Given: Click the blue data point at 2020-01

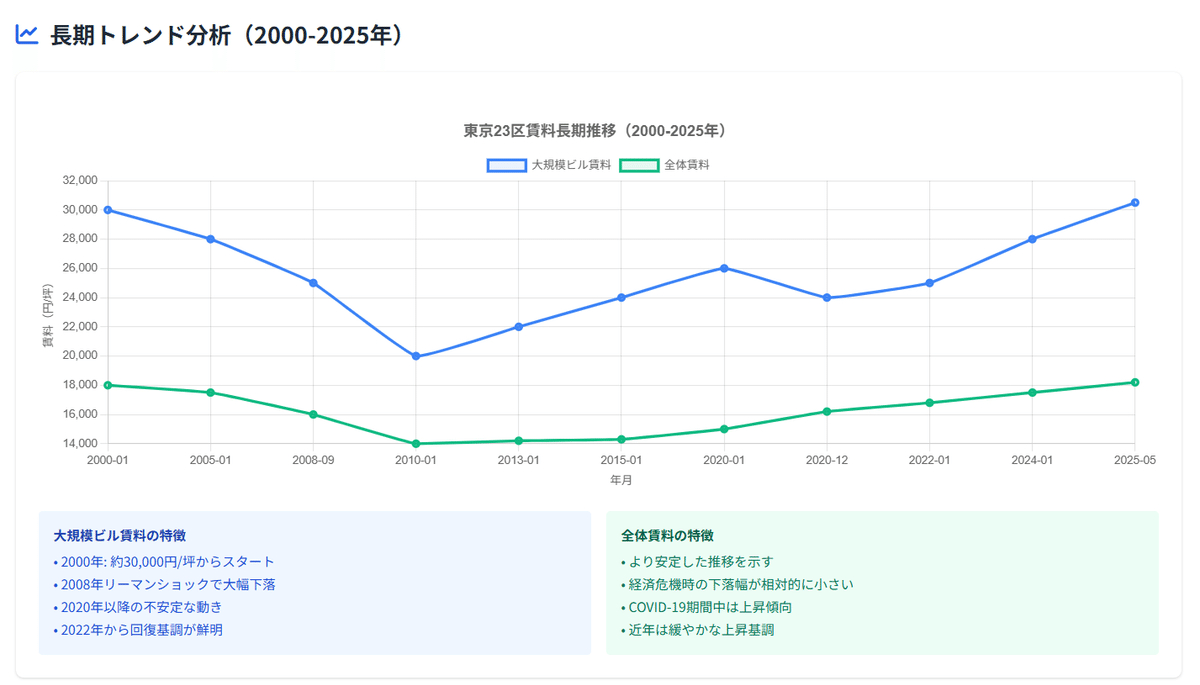Looking at the screenshot, I should (x=724, y=268).
